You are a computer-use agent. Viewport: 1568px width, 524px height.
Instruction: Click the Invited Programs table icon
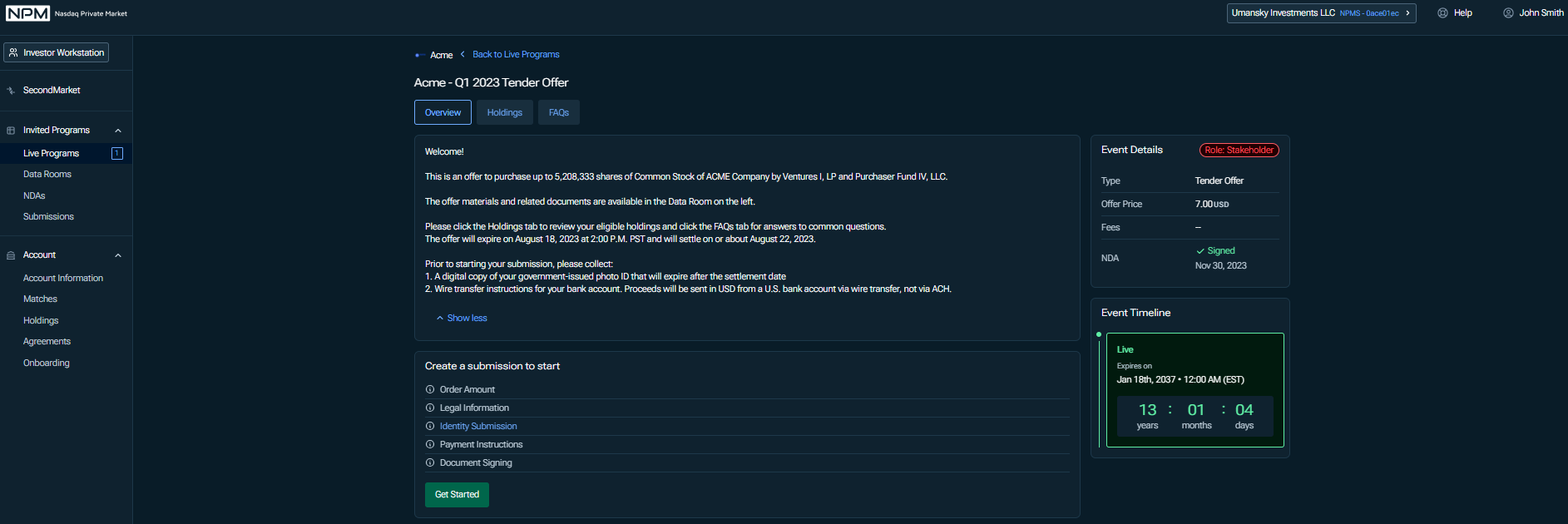(x=11, y=131)
